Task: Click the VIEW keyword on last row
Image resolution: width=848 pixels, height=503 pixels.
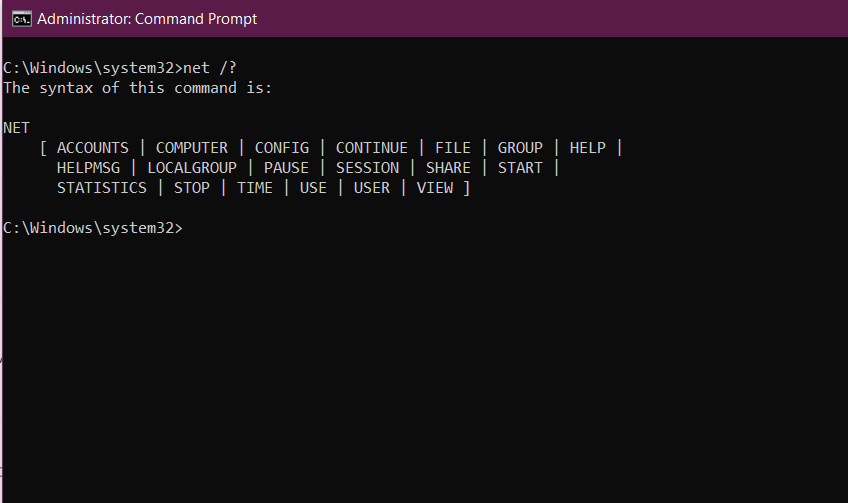Action: (x=435, y=188)
